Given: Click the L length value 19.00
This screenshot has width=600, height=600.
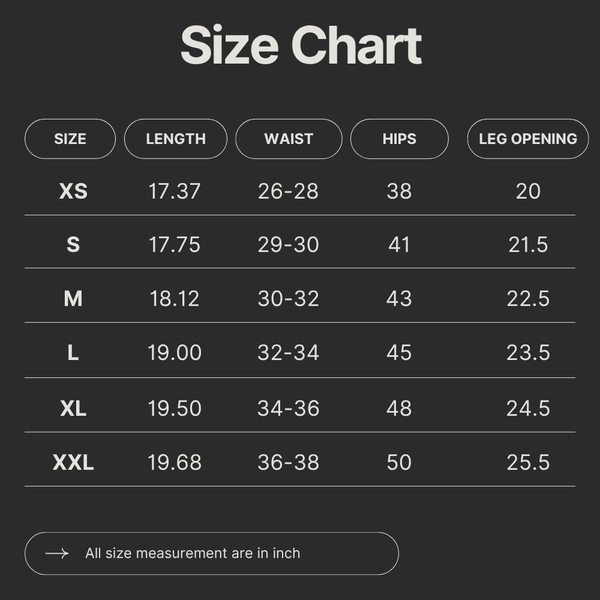Looking at the screenshot, I should tap(174, 352).
